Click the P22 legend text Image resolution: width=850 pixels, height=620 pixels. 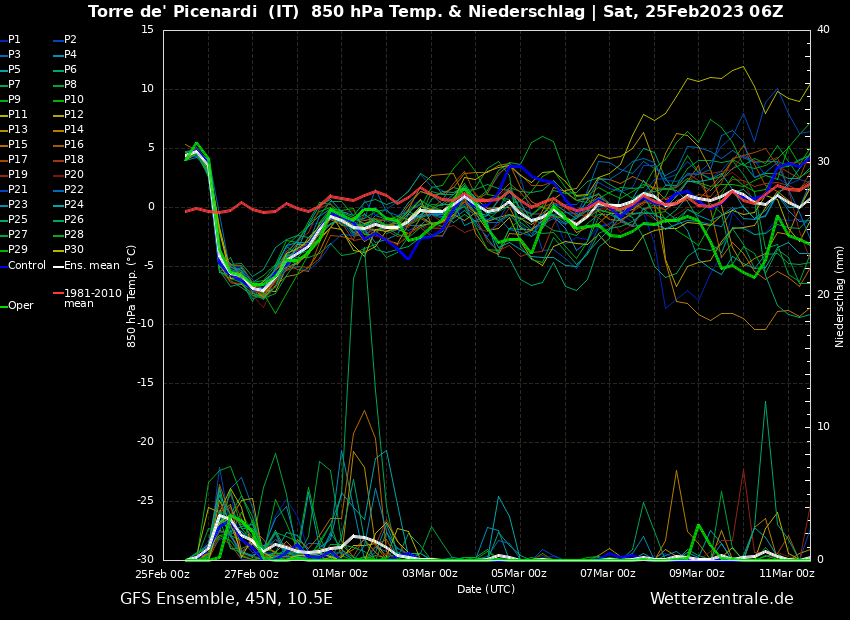pyautogui.click(x=74, y=189)
